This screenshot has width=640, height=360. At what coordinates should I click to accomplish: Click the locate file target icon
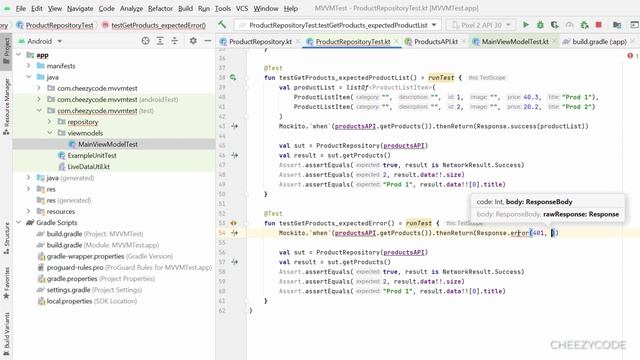145,41
